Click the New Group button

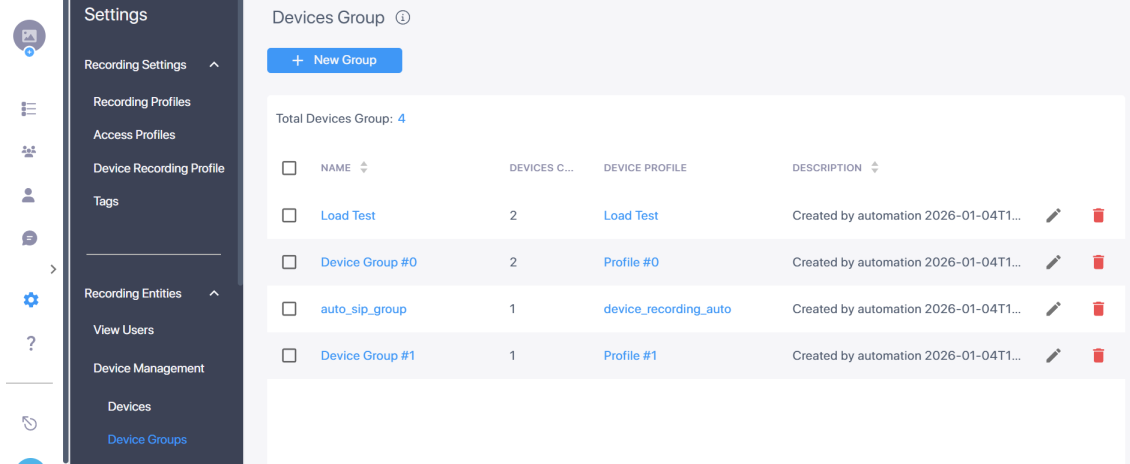click(334, 61)
